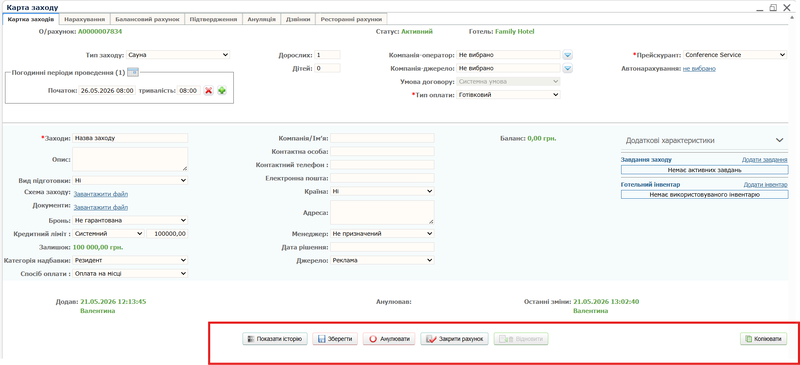Switch to Підтвердження tab
Screen dimensions: 800x365
(213, 19)
